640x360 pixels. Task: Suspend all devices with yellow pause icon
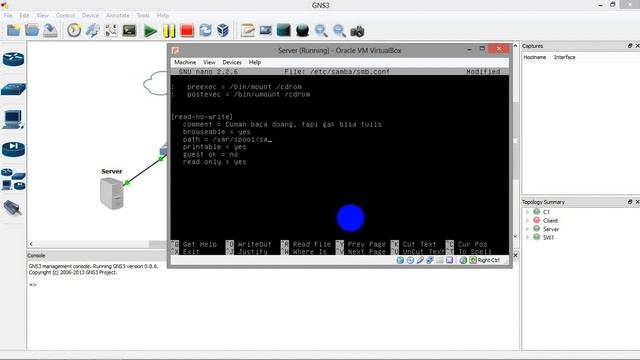(169, 31)
